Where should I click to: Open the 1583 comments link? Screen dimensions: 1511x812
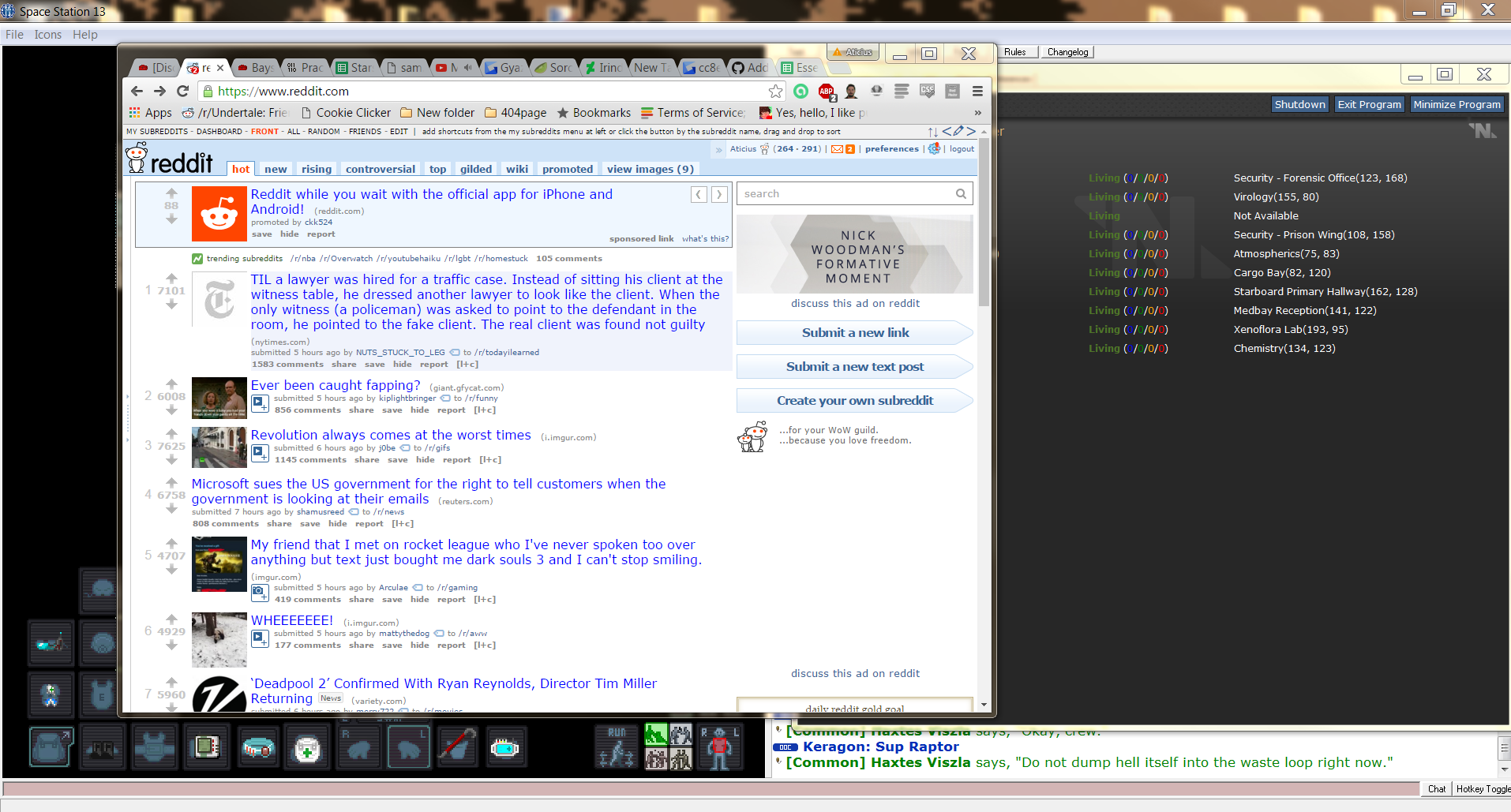click(x=287, y=365)
